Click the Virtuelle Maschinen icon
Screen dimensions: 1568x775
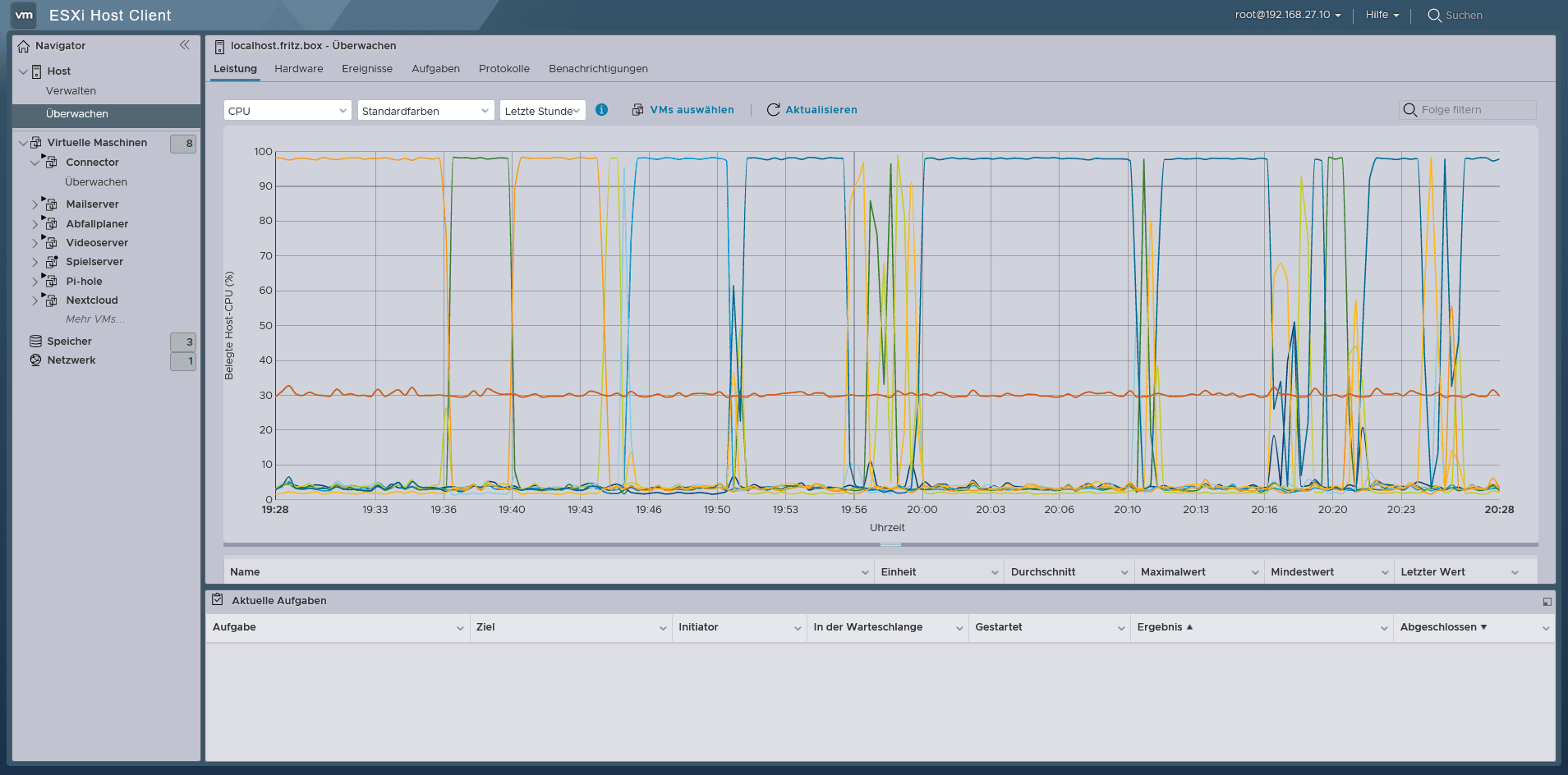coord(36,143)
